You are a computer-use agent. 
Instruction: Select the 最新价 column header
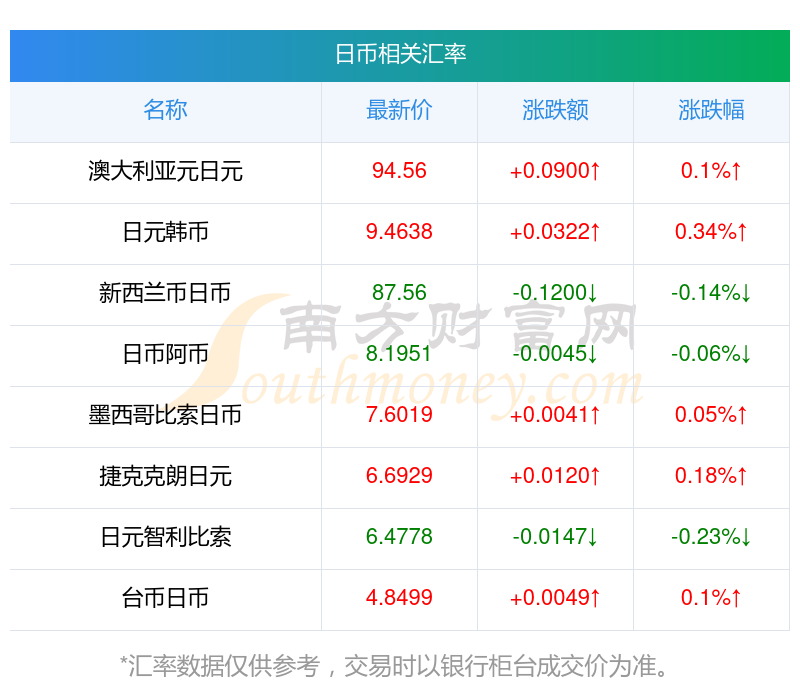point(399,110)
